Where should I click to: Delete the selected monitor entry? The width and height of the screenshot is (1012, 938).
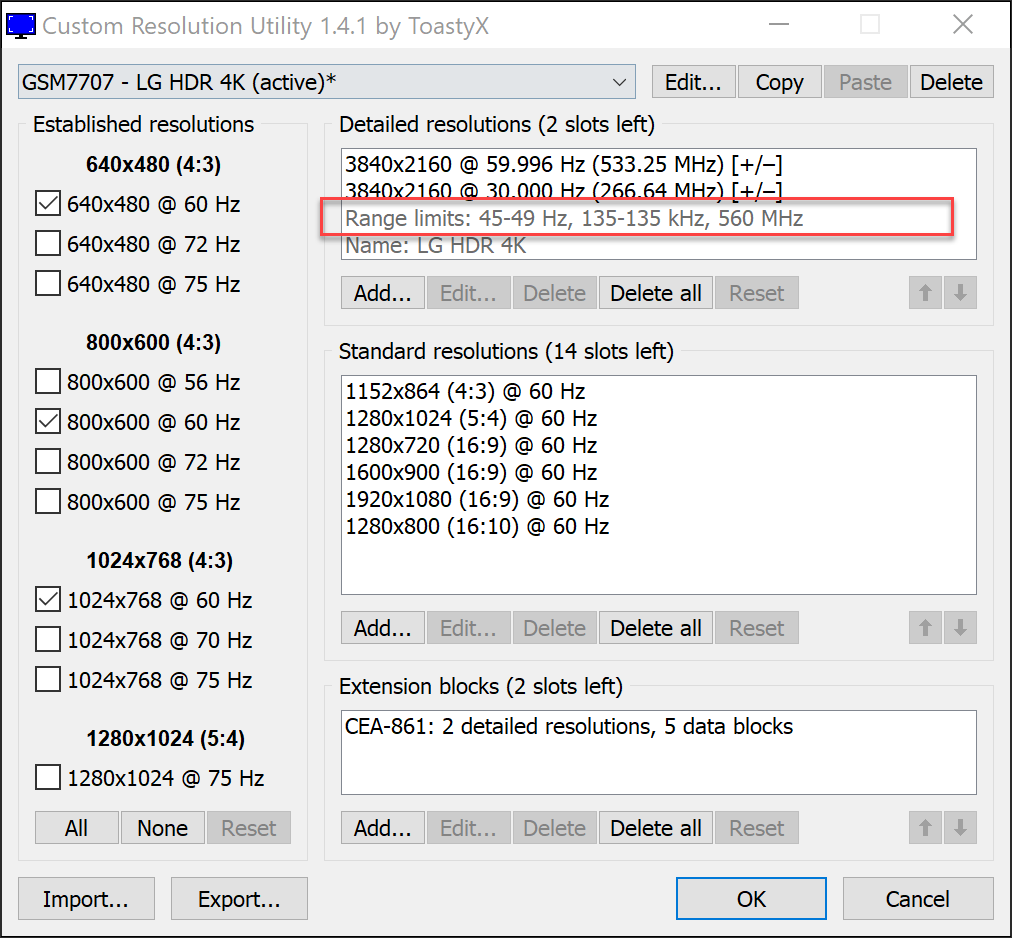tap(951, 82)
